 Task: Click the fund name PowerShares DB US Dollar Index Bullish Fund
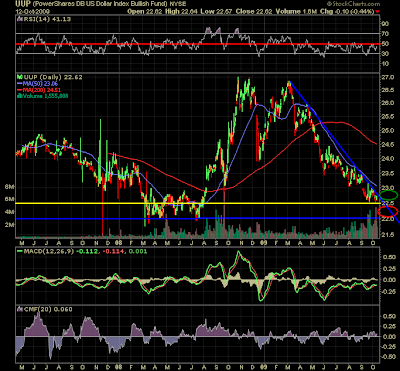100,4
